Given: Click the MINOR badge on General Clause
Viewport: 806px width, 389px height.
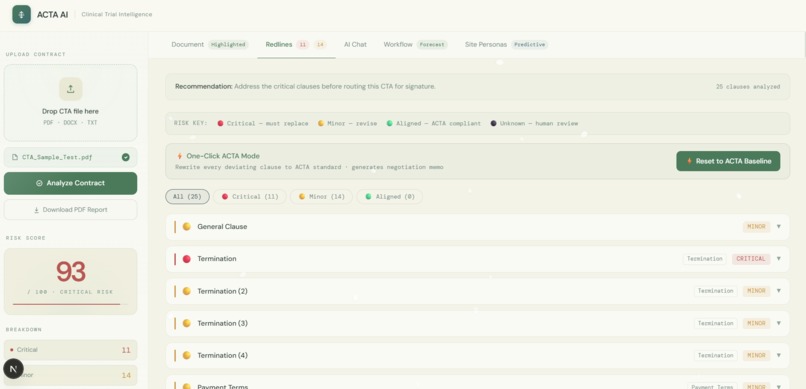Looking at the screenshot, I should click(756, 227).
